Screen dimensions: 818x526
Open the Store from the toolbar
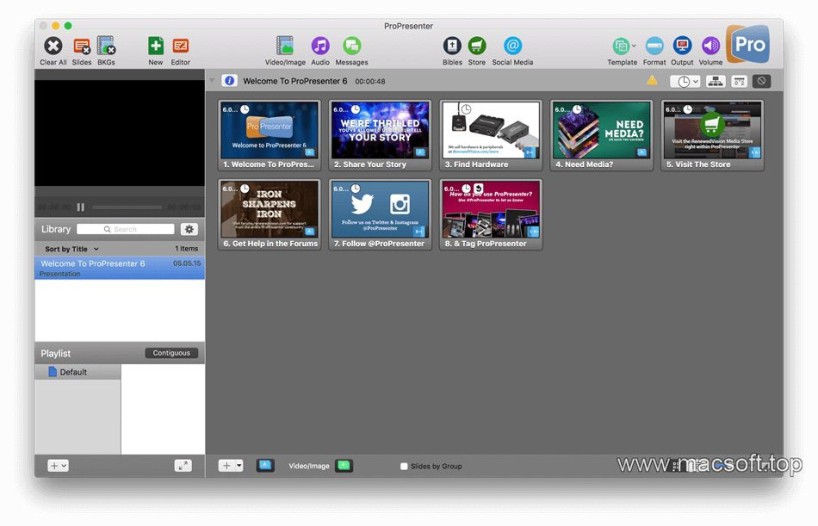click(x=477, y=46)
